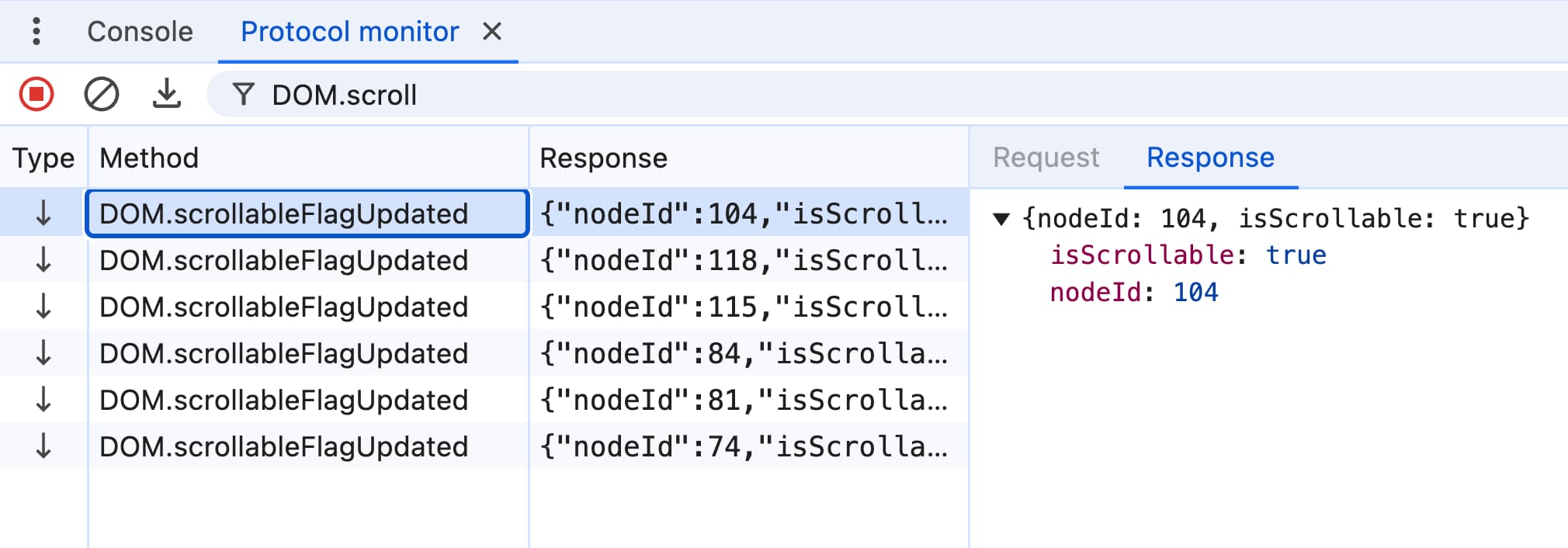Switch to the Console tab
Image resolution: width=1568 pixels, height=548 pixels.
point(140,31)
